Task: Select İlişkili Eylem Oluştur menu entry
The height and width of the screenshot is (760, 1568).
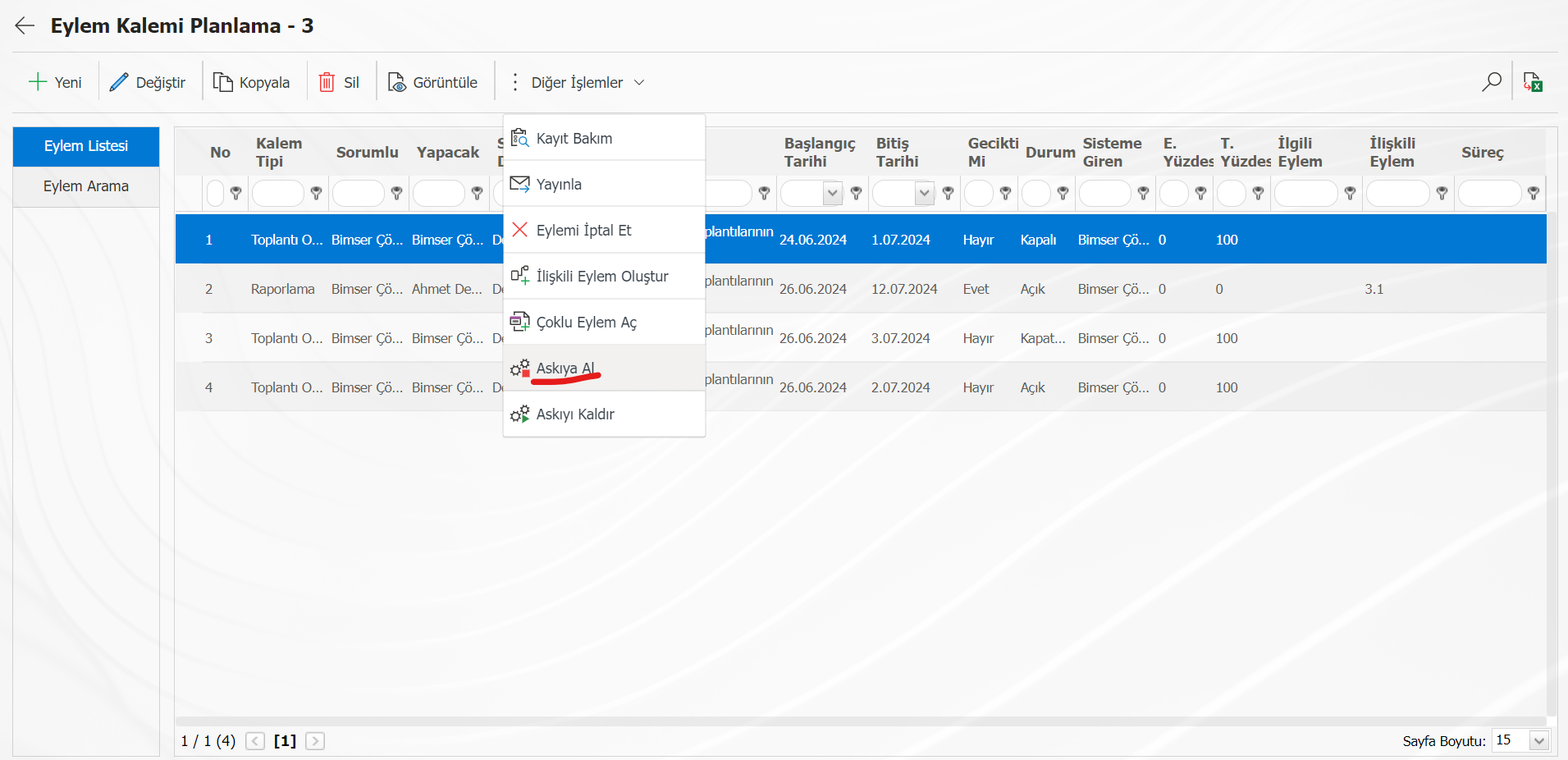Action: pos(604,276)
